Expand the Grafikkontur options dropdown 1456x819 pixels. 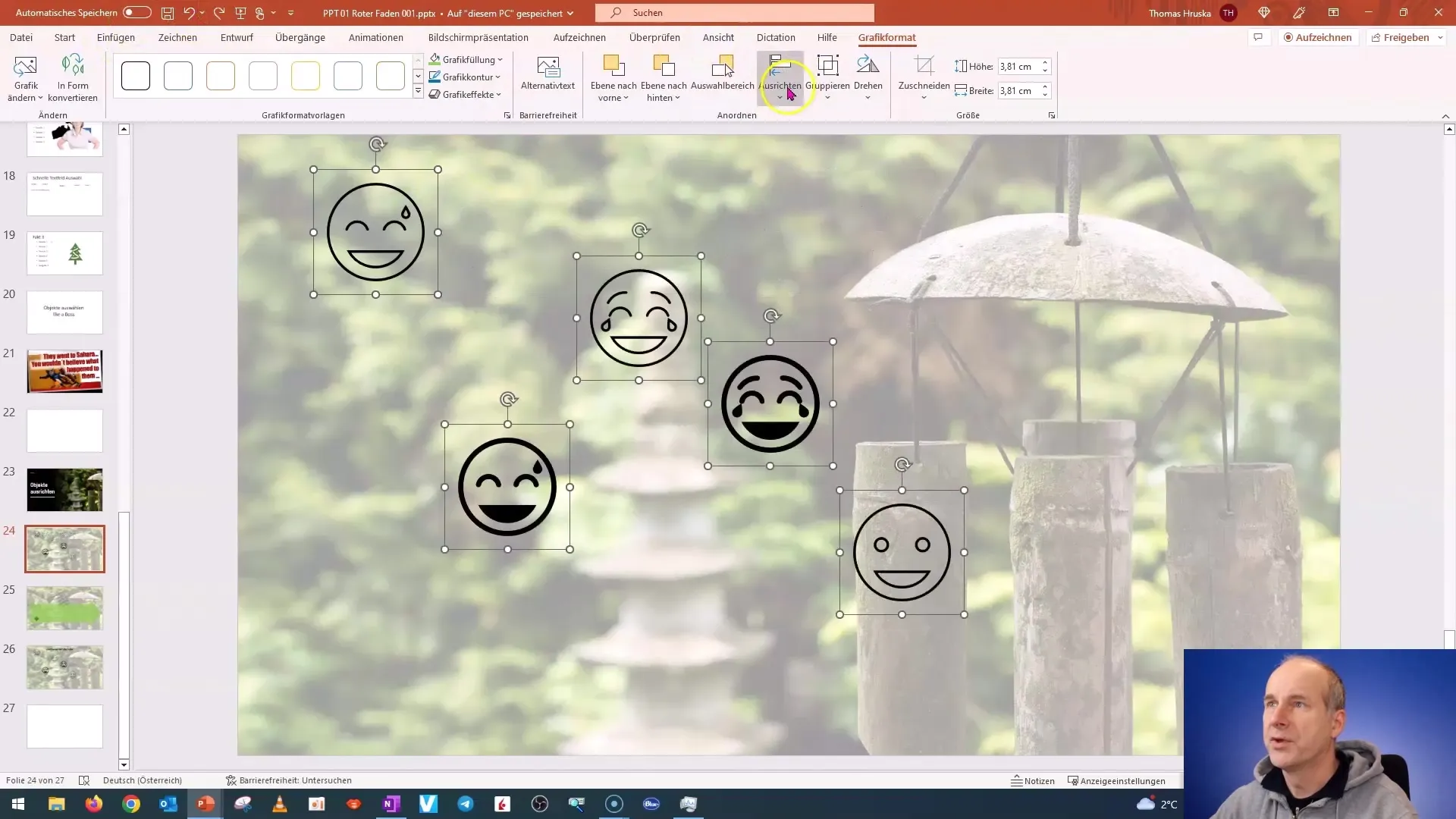coord(498,77)
